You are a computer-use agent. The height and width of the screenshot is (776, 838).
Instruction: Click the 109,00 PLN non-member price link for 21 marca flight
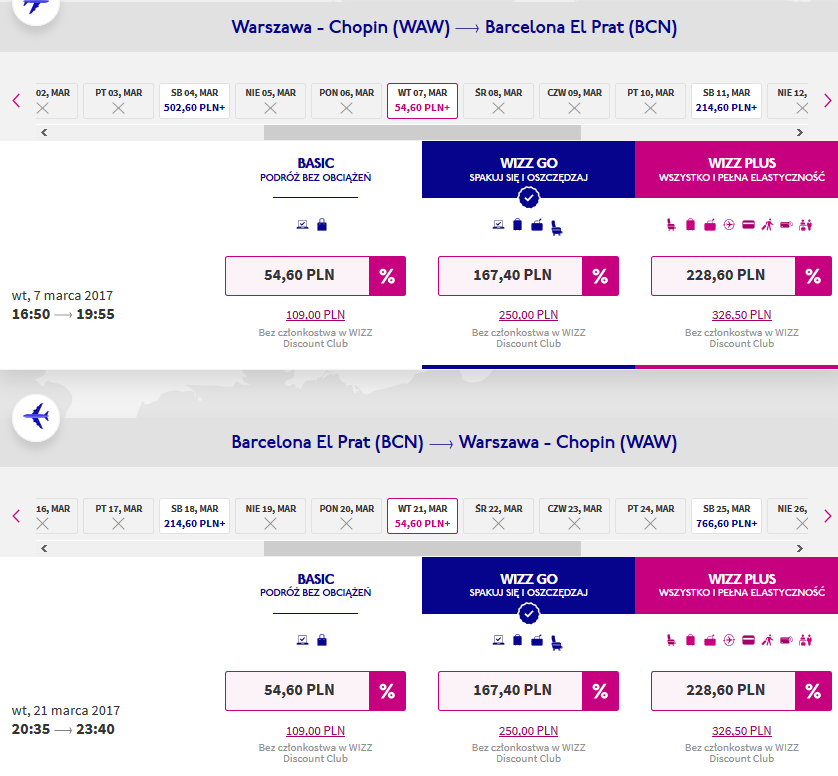pos(315,731)
